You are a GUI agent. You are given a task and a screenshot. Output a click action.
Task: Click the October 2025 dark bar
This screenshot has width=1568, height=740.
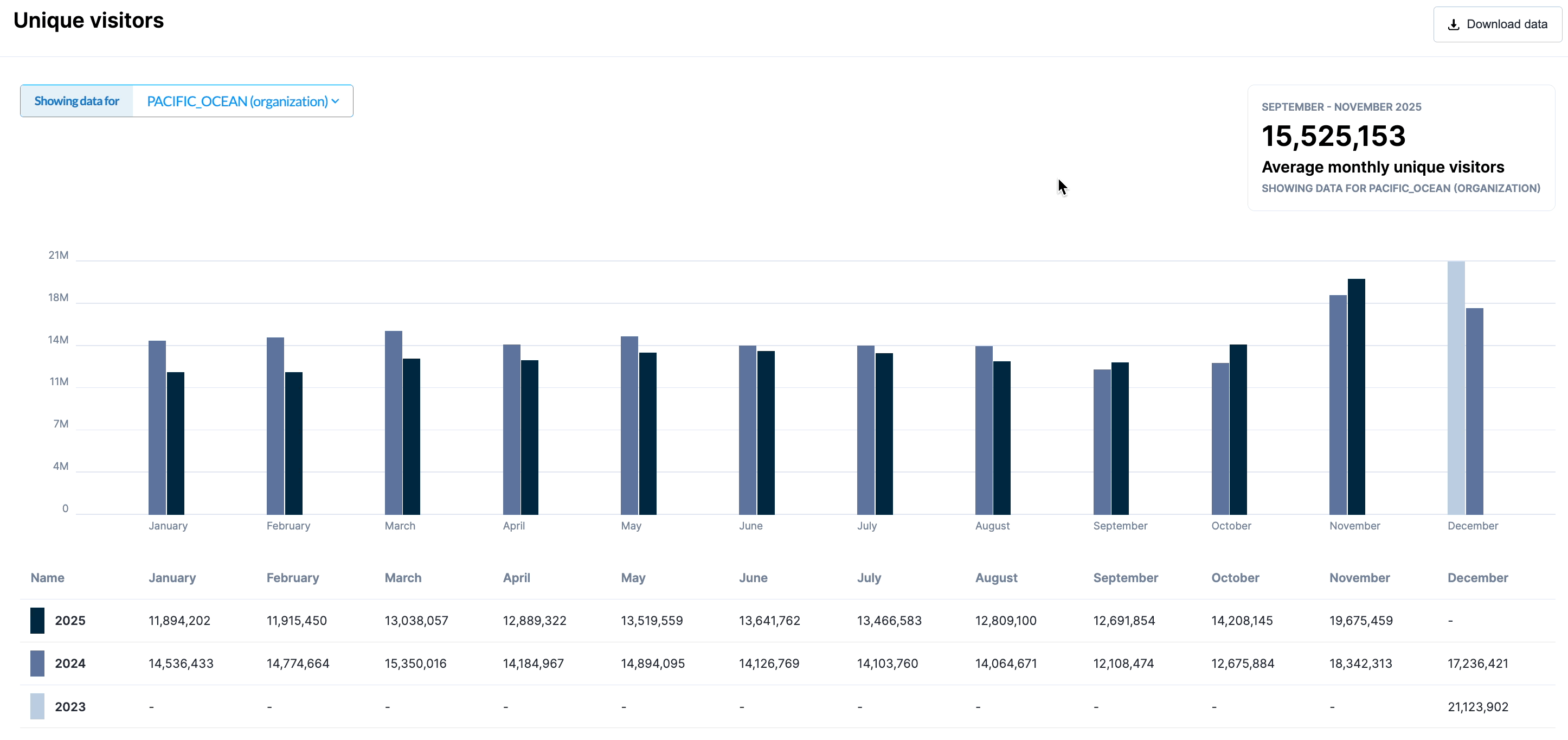(1238, 429)
